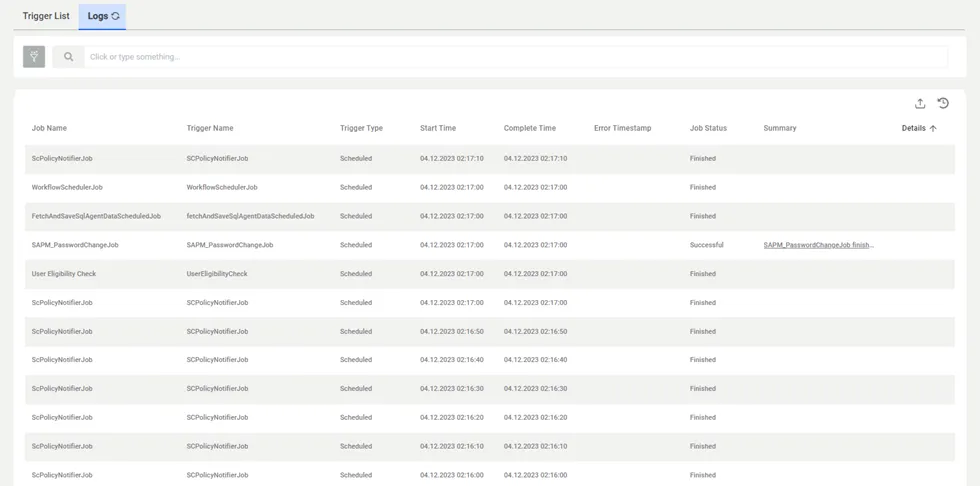Select 'User Eligibility Check' job name cell
Screen dimensions: 980x486
tap(64, 274)
